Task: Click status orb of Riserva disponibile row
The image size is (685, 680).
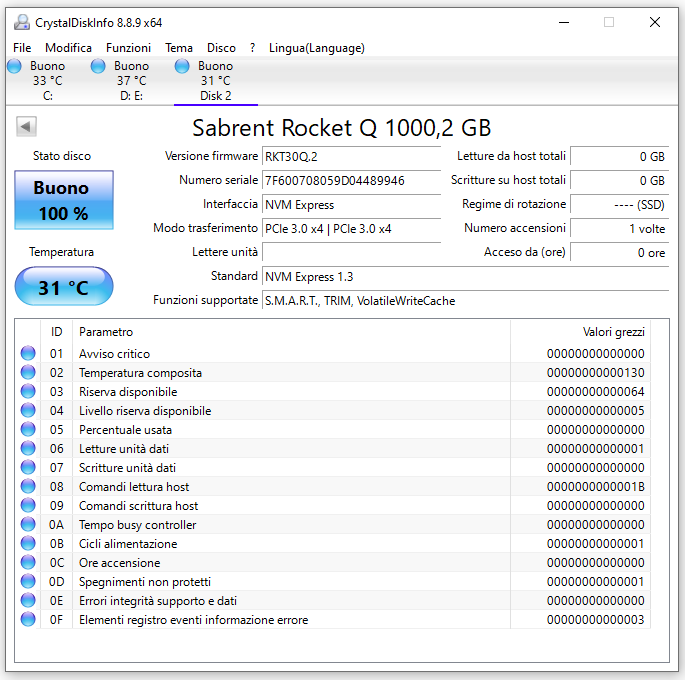Action: click(x=28, y=391)
